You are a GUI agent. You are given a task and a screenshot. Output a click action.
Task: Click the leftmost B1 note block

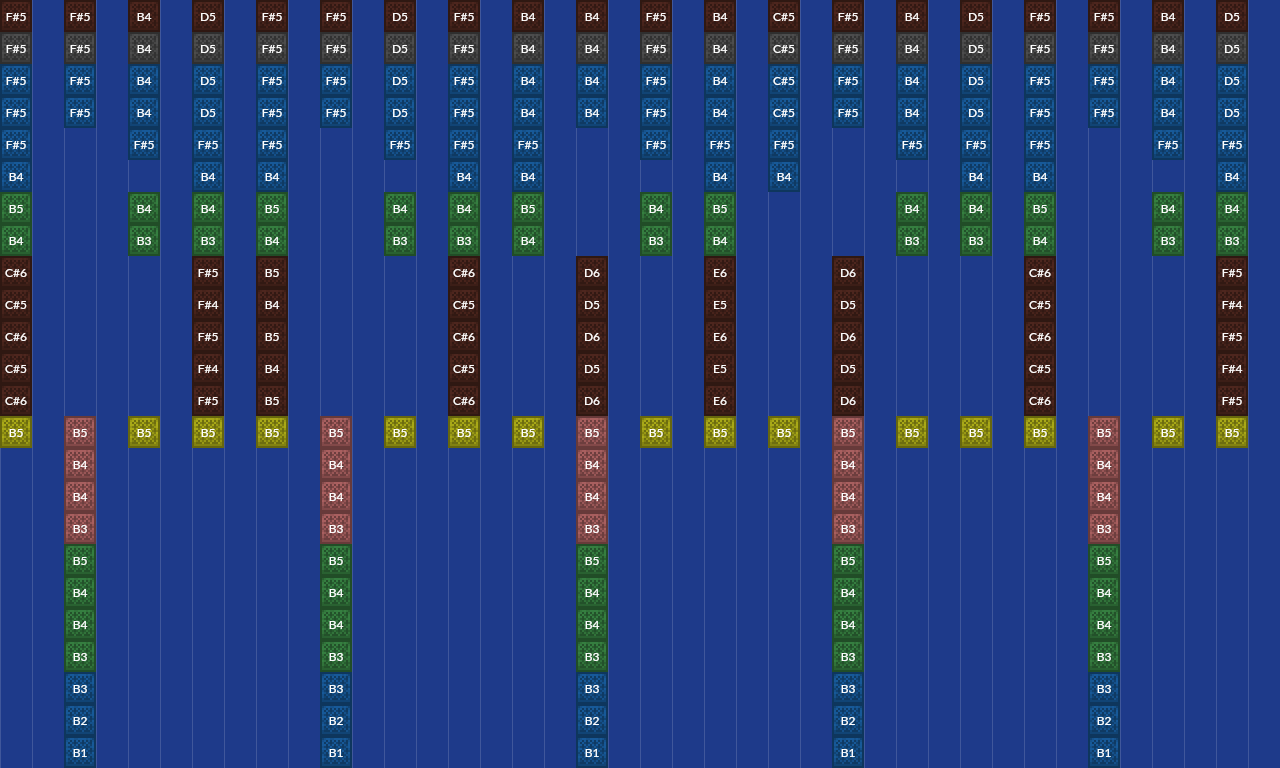pos(80,753)
